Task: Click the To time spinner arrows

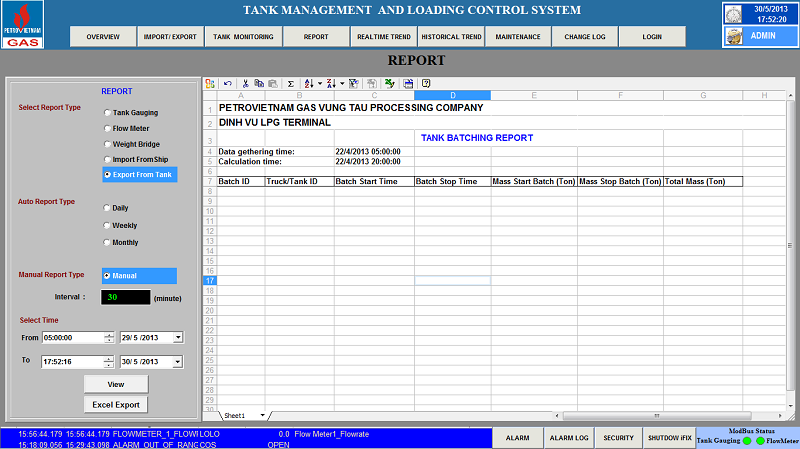Action: pos(109,362)
